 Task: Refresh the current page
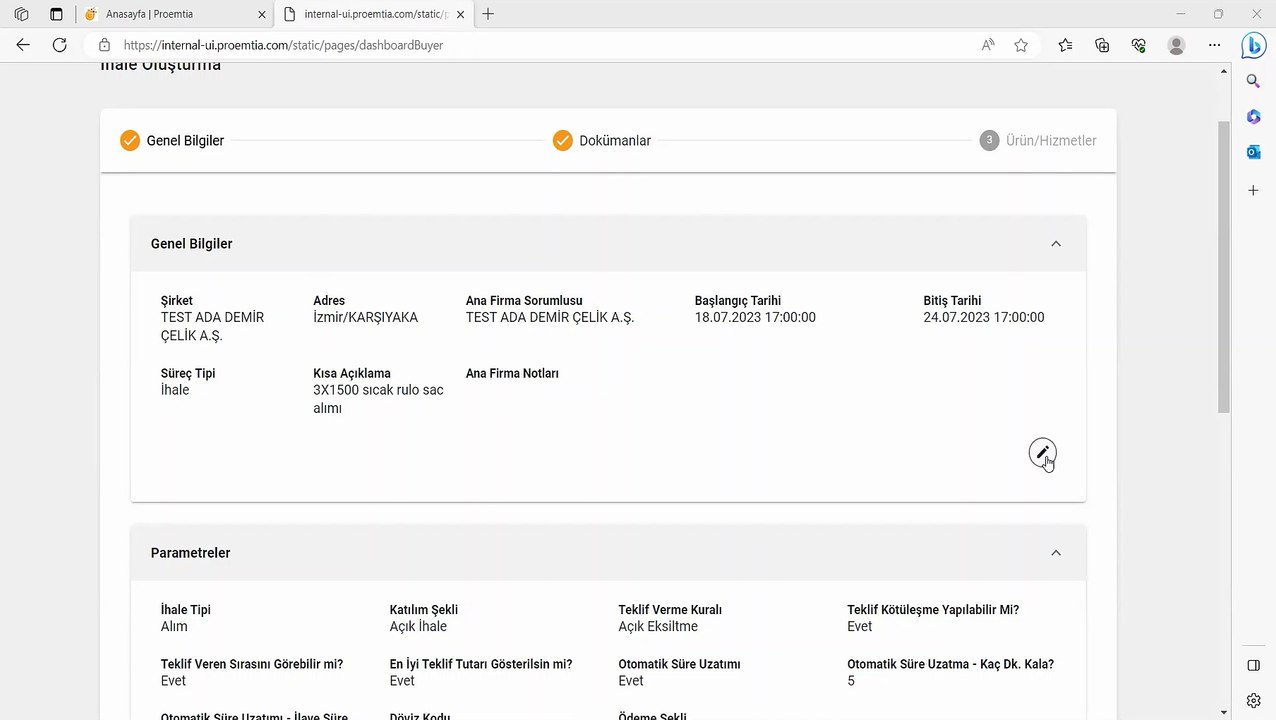click(59, 45)
